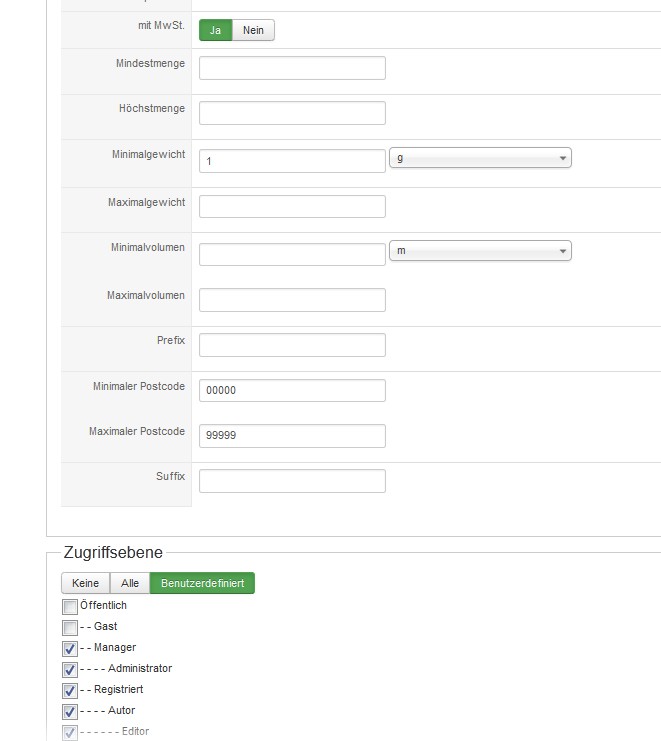The height and width of the screenshot is (741, 661).
Task: Set mit MwSt. to Nein
Action: point(253,30)
